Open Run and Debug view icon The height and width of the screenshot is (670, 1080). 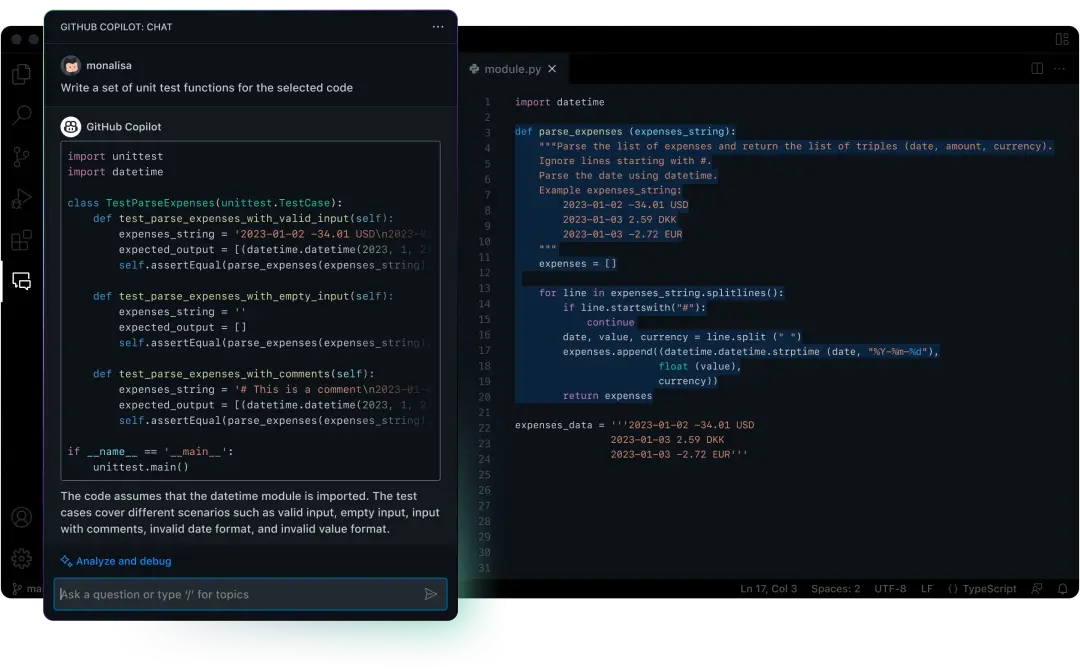click(x=21, y=199)
